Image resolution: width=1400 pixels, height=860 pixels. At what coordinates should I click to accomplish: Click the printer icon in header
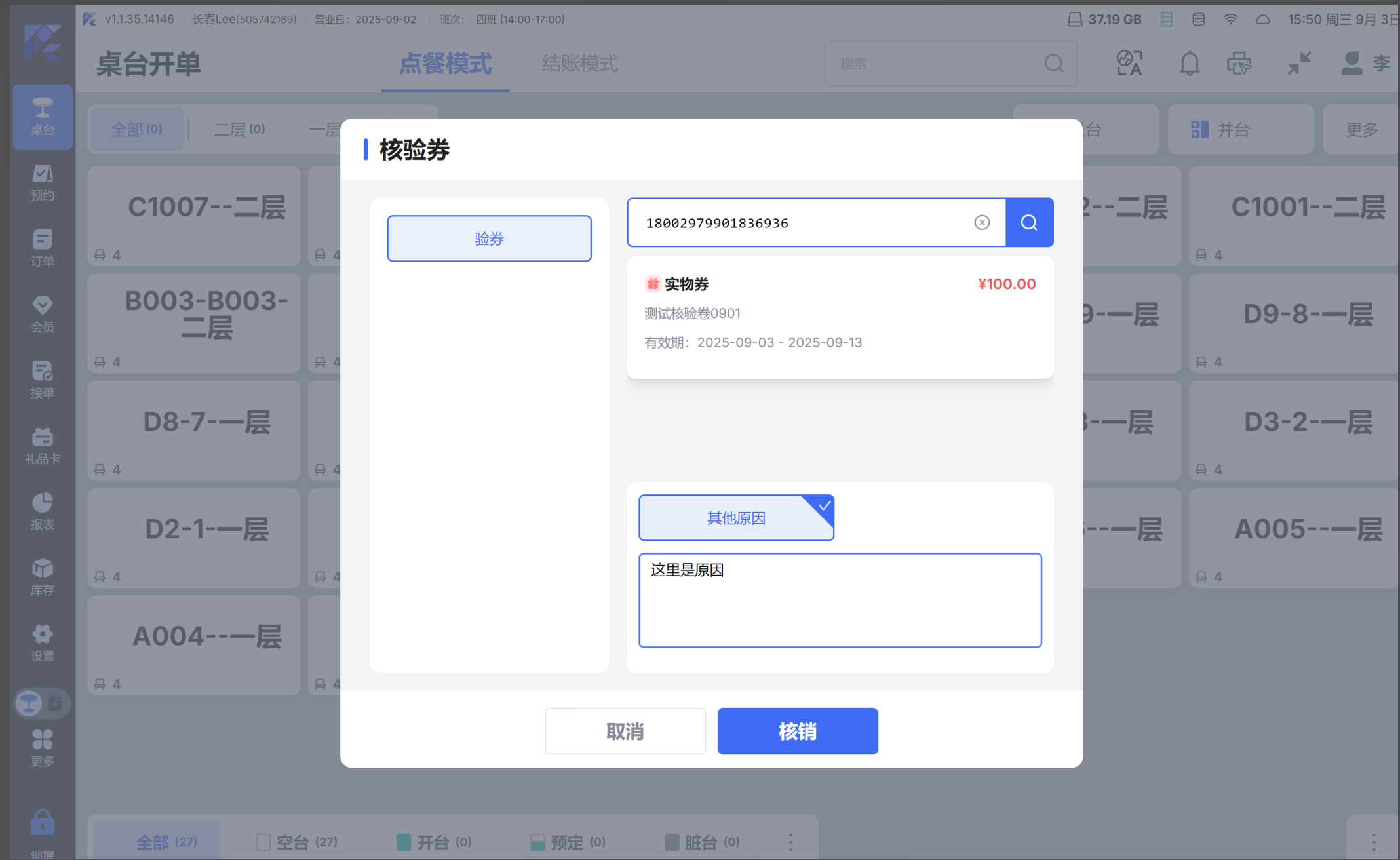coord(1239,64)
